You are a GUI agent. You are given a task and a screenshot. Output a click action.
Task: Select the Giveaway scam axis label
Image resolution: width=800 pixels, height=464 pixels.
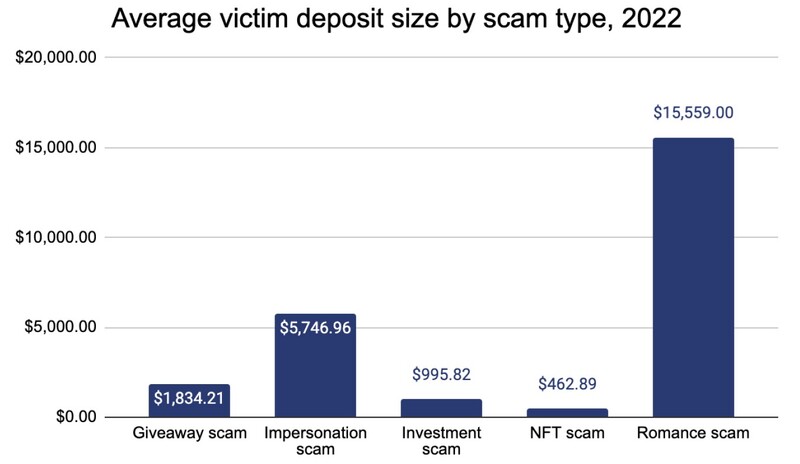tap(189, 433)
